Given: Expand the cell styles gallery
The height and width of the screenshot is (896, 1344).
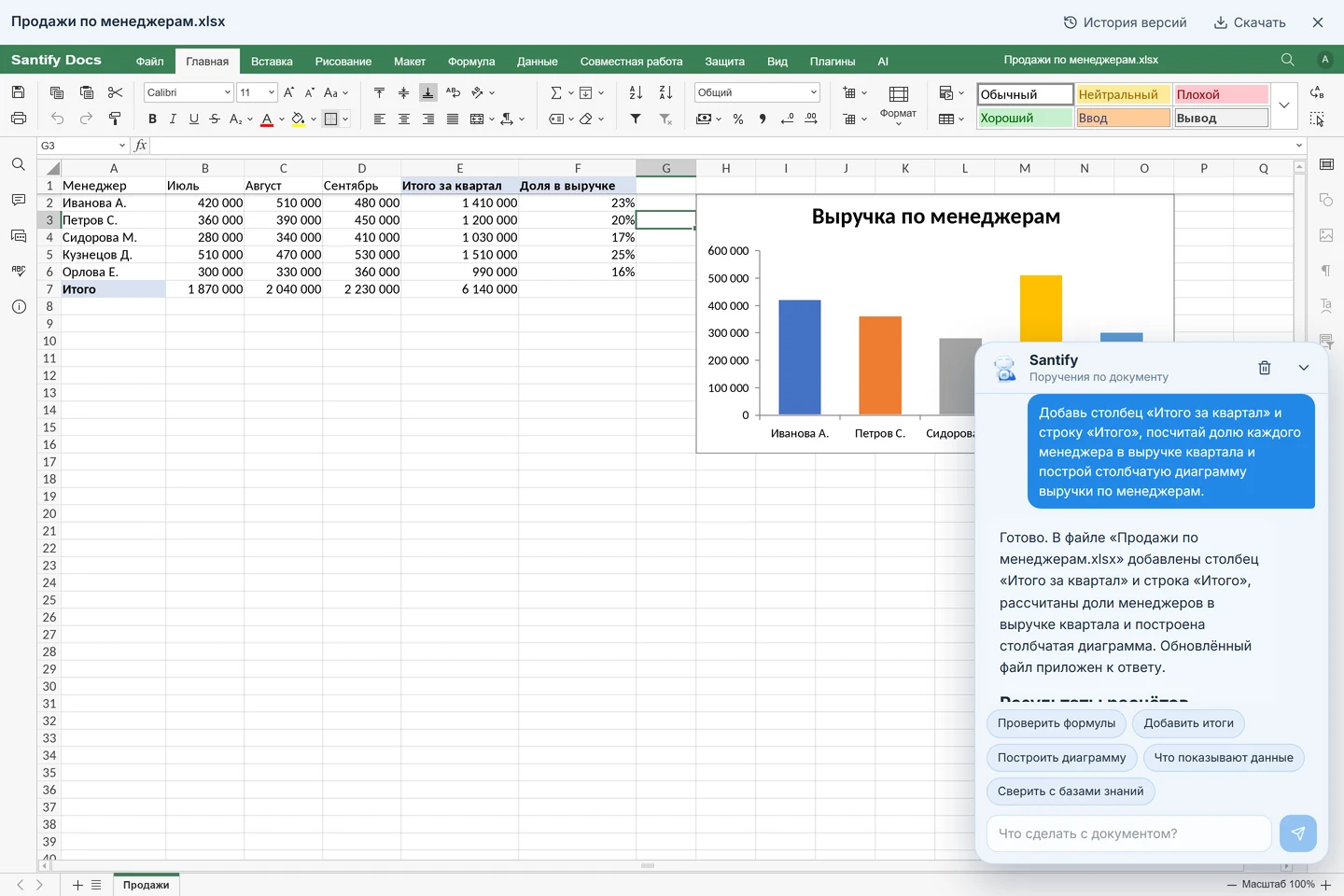Looking at the screenshot, I should pos(1284,105).
